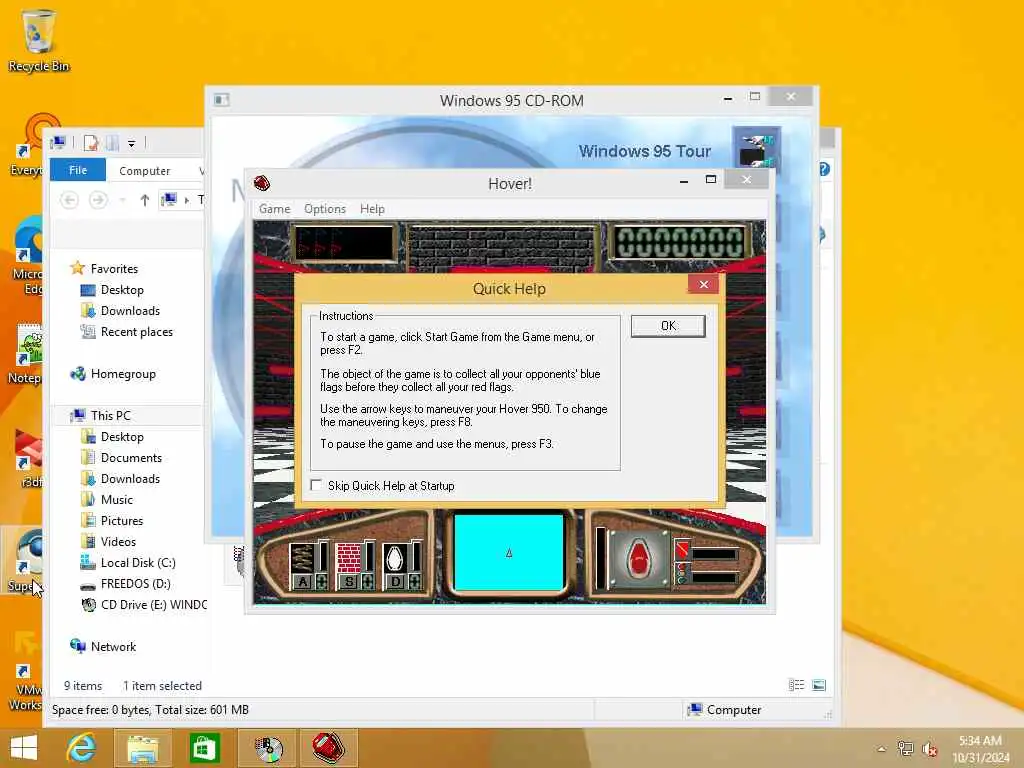Show hidden tray icons arrow

[x=882, y=749]
